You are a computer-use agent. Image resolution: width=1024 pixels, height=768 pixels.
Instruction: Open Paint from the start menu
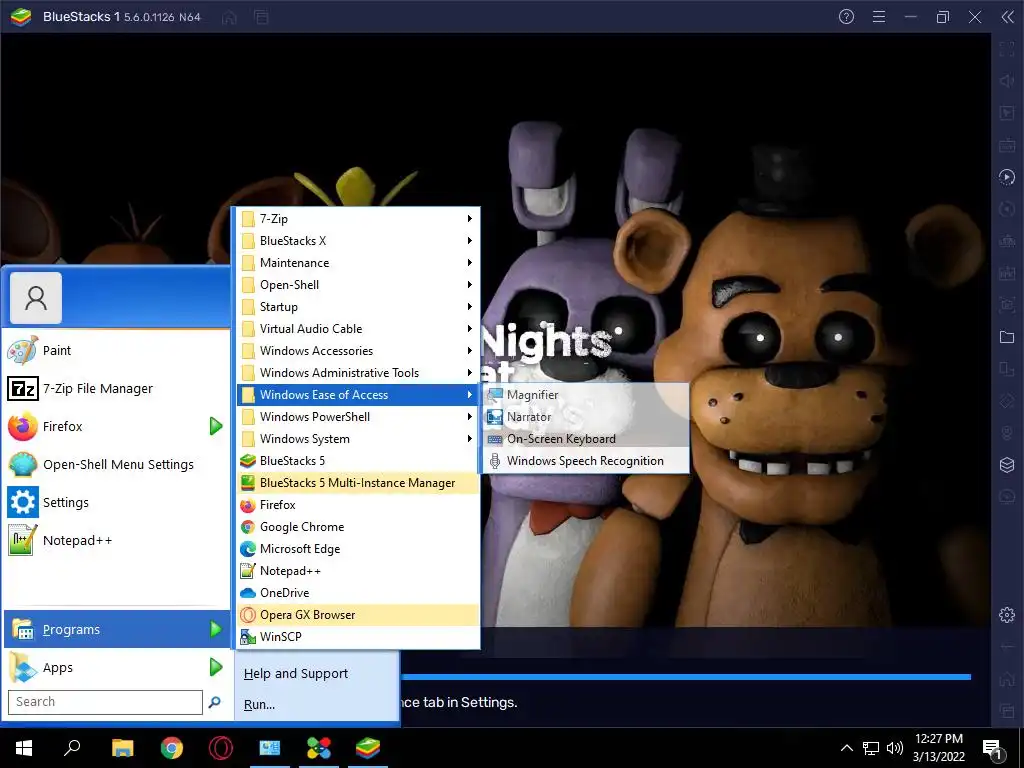116,351
